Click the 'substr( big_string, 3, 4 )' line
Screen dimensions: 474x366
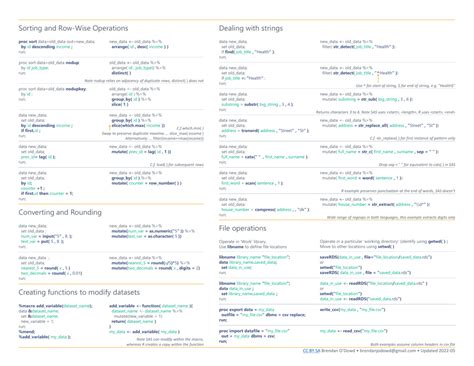pos(257,105)
